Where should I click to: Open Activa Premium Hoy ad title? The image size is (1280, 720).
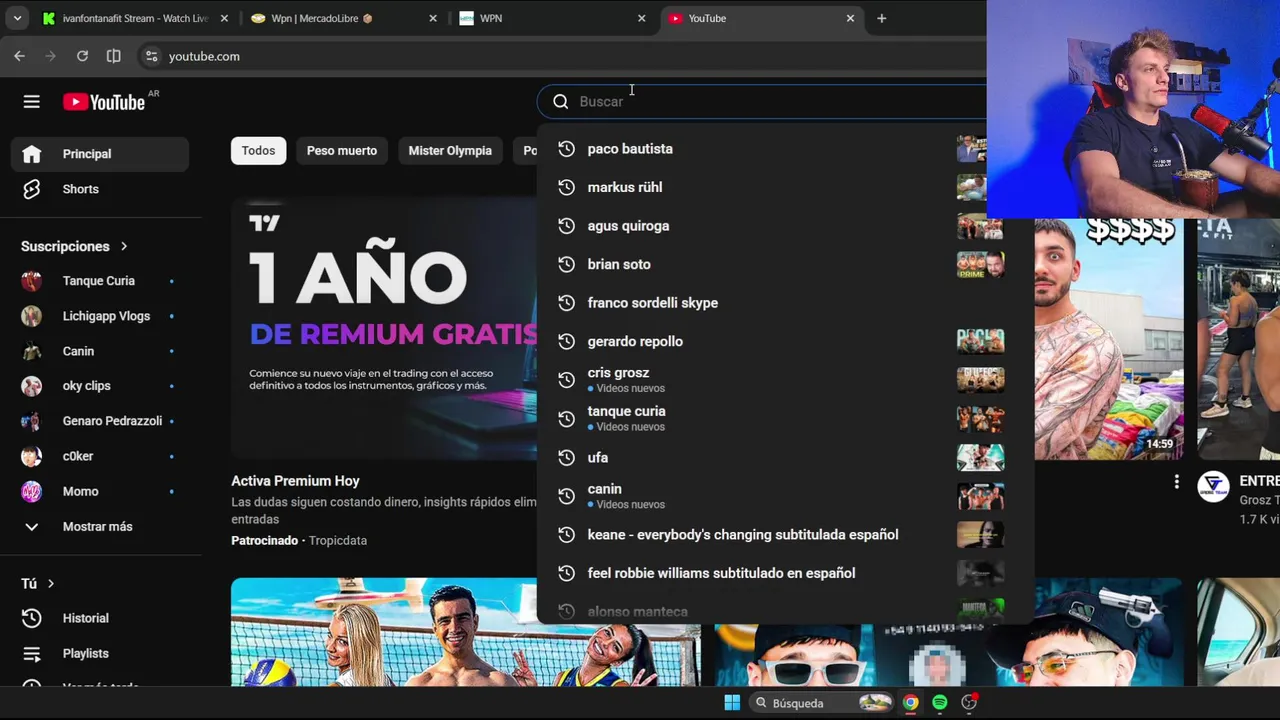(295, 481)
